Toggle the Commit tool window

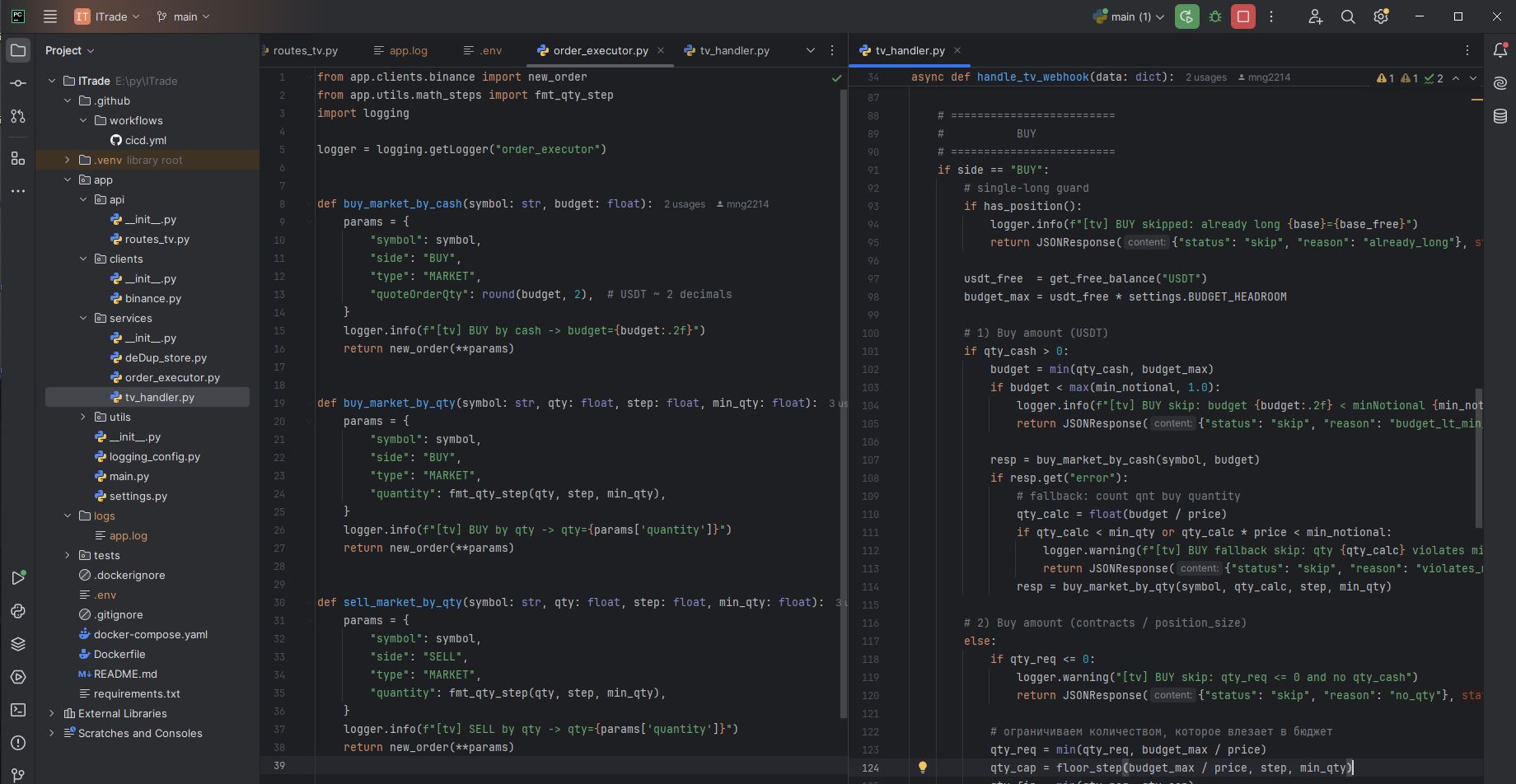pyautogui.click(x=18, y=83)
